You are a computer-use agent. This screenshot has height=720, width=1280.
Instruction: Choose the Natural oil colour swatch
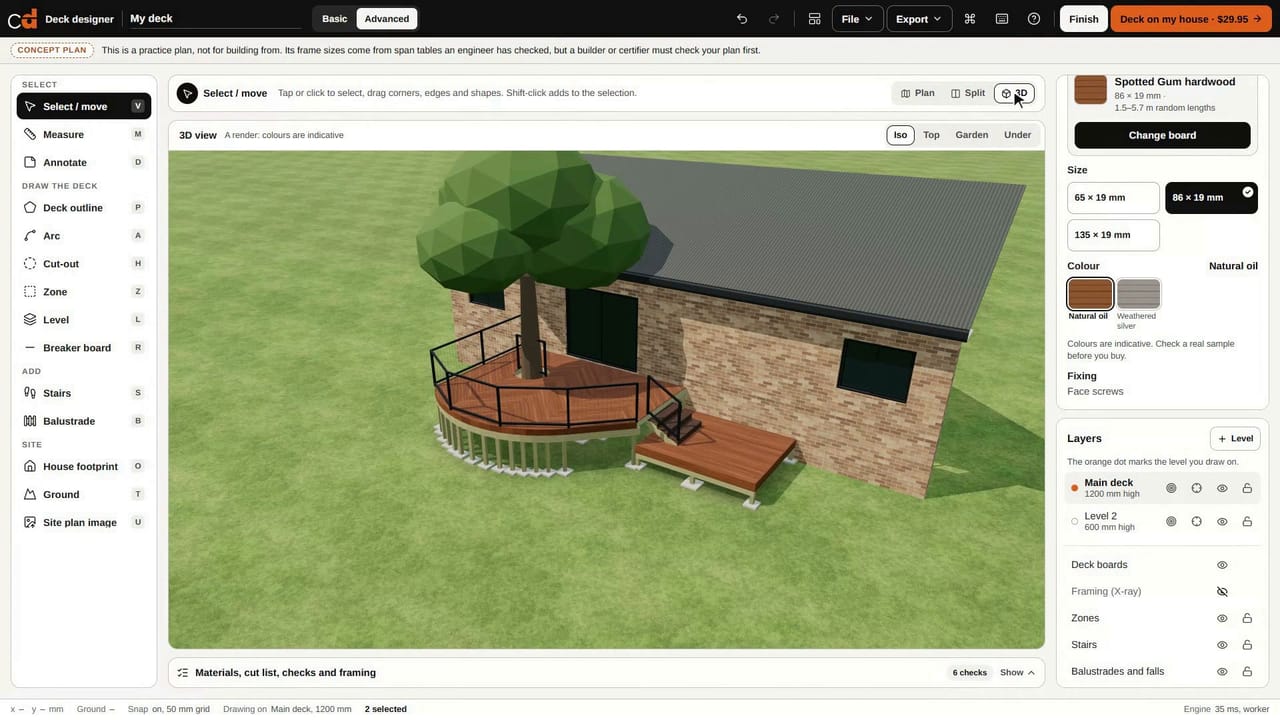point(1090,294)
